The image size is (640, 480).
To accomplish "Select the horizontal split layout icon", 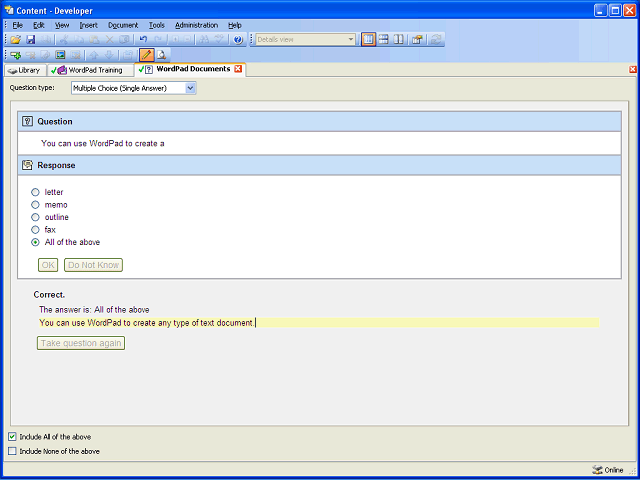I will tap(383, 40).
